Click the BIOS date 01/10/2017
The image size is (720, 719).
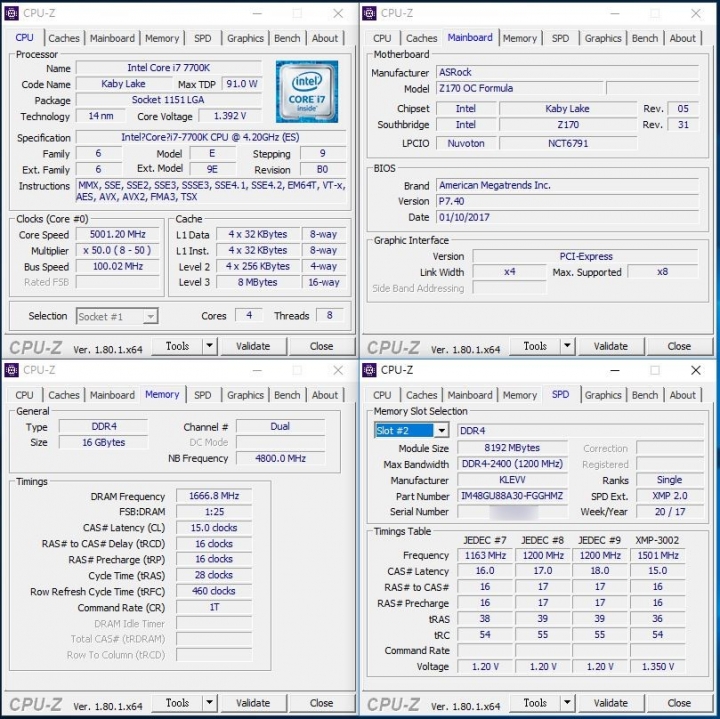[x=568, y=217]
